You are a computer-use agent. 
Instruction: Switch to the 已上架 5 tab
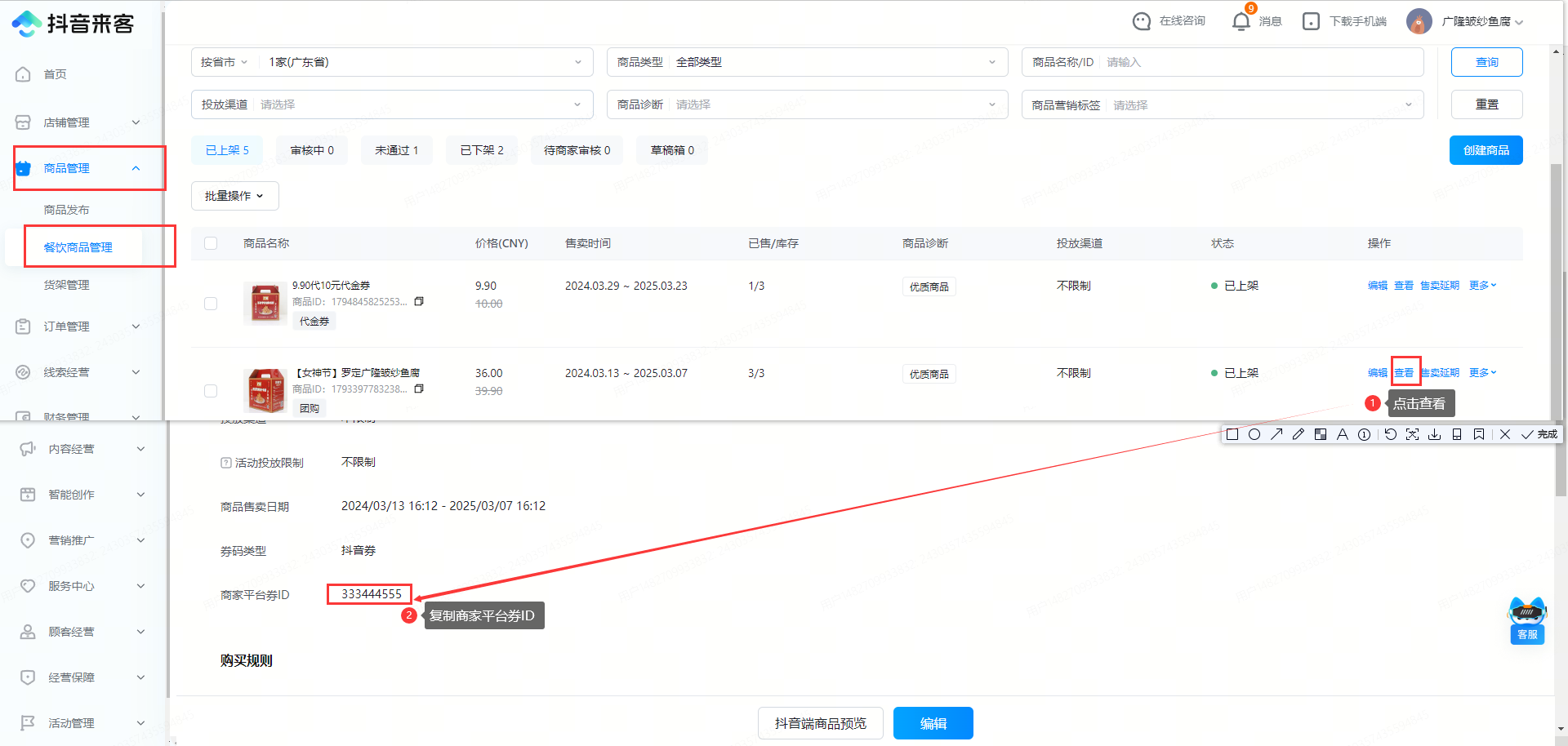[227, 150]
